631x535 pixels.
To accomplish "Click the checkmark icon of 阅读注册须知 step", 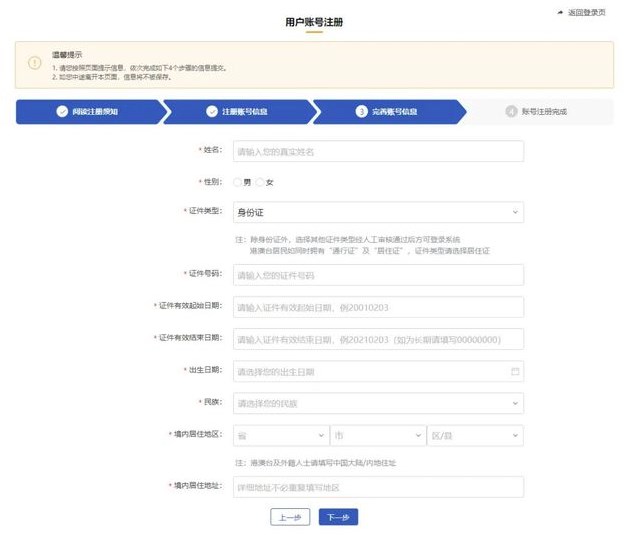I will pos(62,112).
